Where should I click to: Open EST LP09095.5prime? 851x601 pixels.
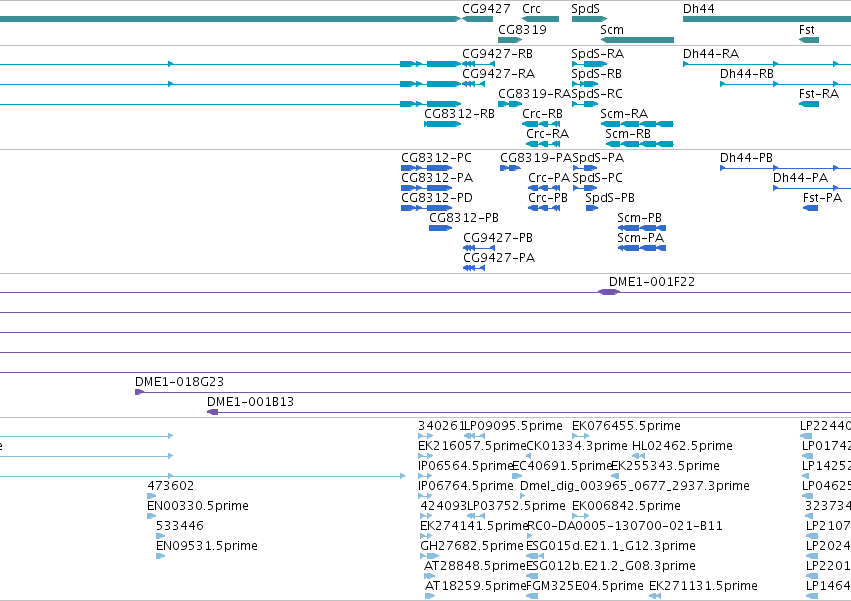coord(513,426)
